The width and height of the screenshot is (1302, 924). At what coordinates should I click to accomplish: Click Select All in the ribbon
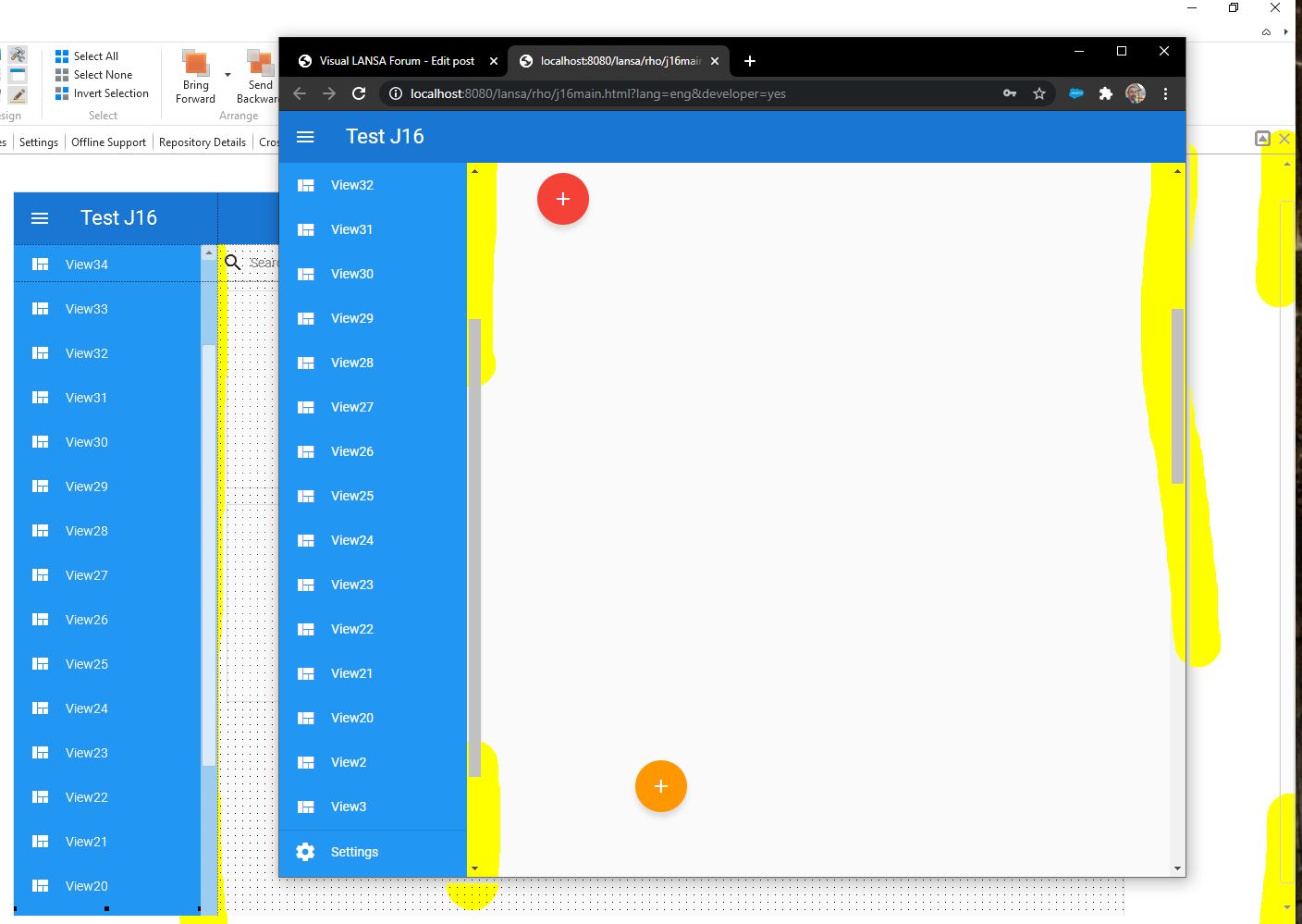pos(95,56)
